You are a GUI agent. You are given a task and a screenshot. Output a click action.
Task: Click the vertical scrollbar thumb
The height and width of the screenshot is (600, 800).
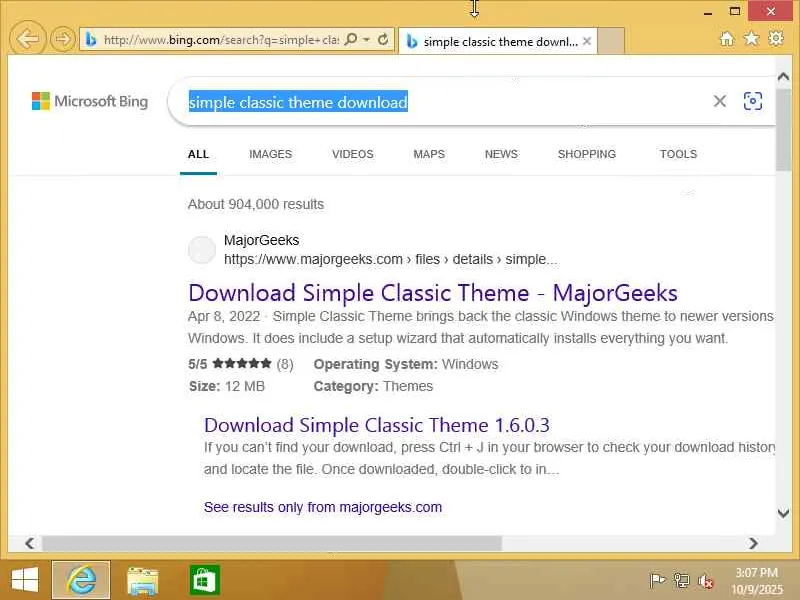783,130
